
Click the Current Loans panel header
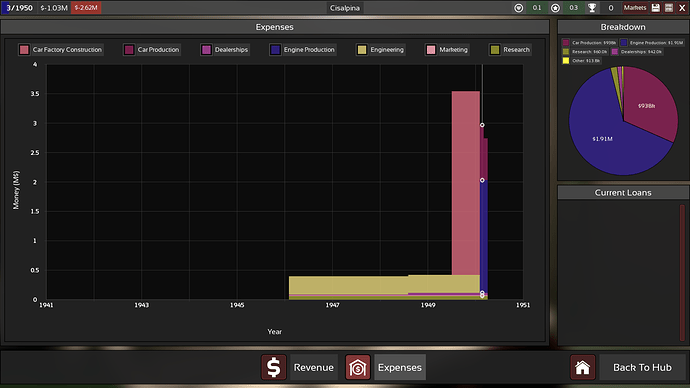[623, 192]
